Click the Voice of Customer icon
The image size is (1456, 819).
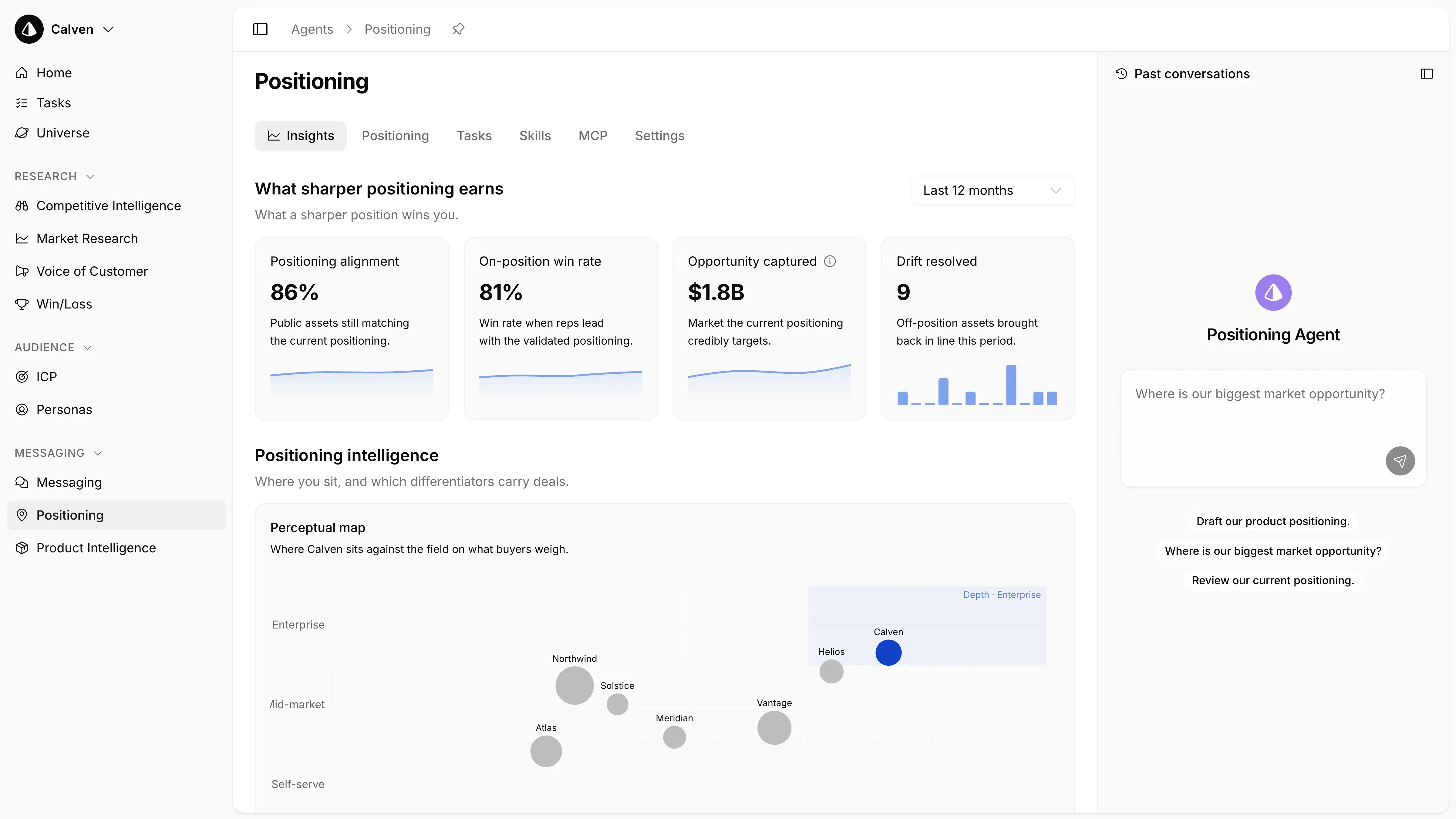click(x=22, y=271)
